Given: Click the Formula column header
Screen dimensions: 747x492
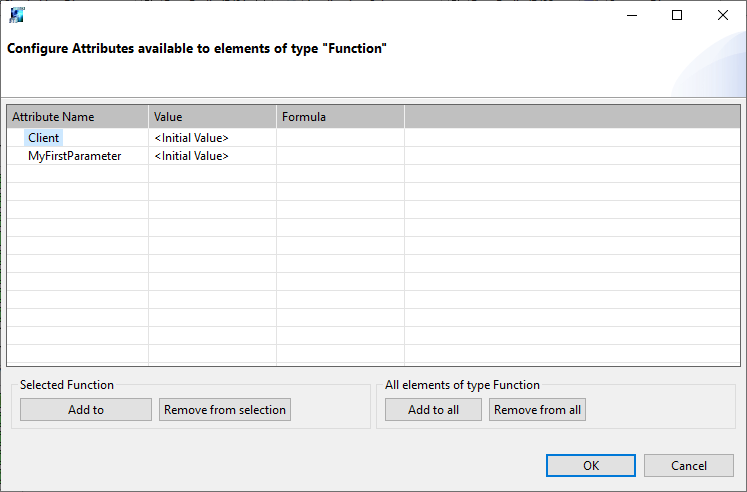Looking at the screenshot, I should click(x=340, y=117).
